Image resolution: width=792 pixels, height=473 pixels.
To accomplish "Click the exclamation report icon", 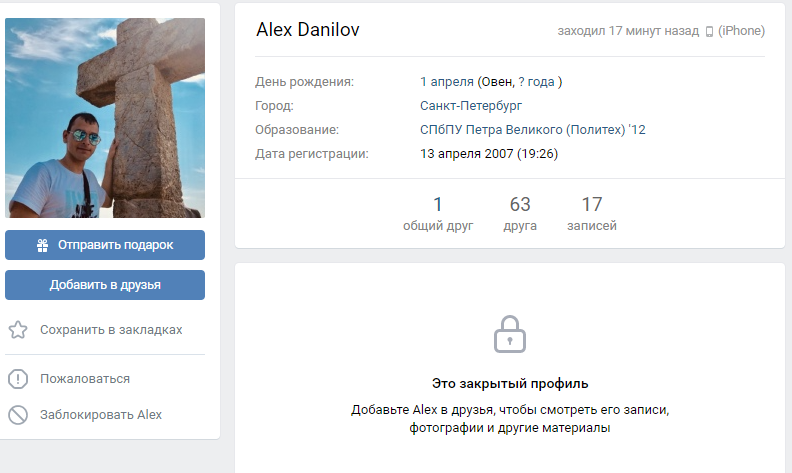I will [18, 379].
